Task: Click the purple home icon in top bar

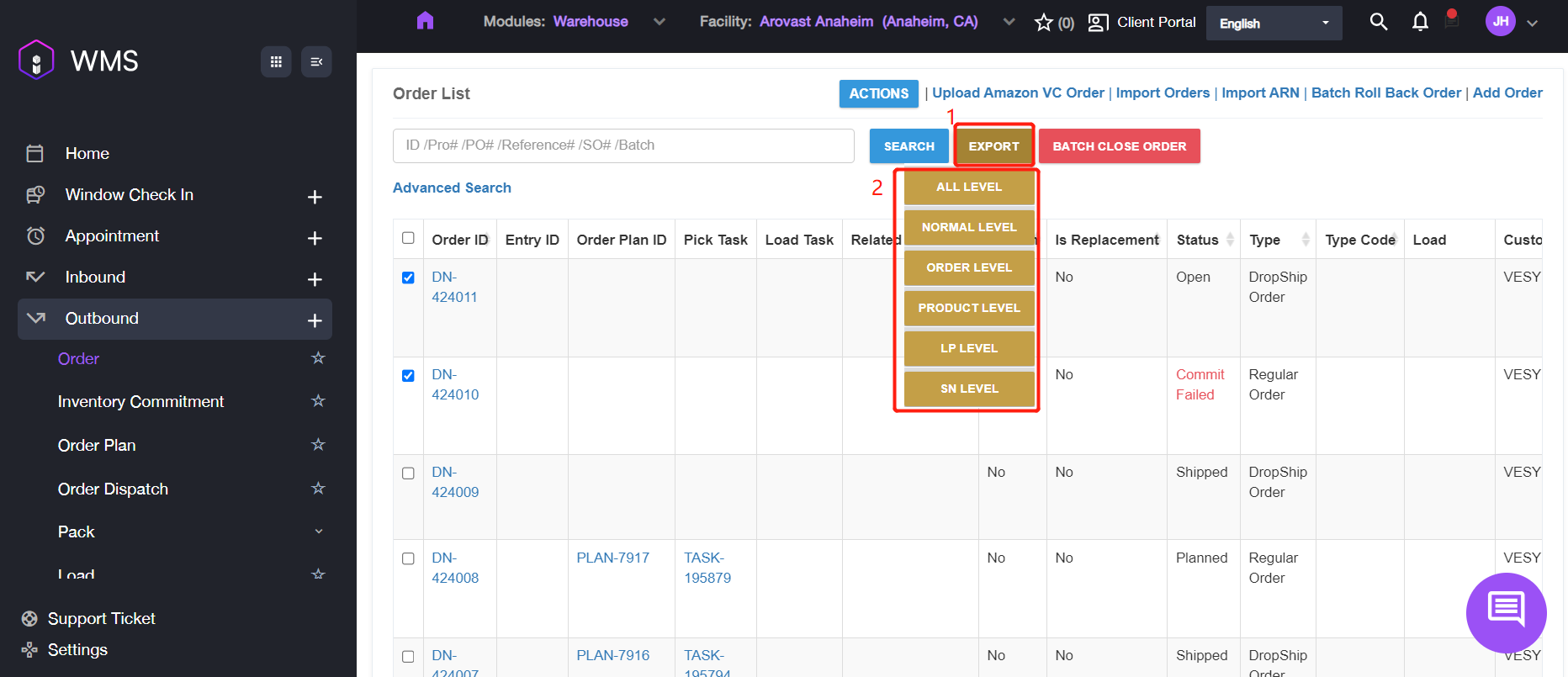Action: [425, 21]
